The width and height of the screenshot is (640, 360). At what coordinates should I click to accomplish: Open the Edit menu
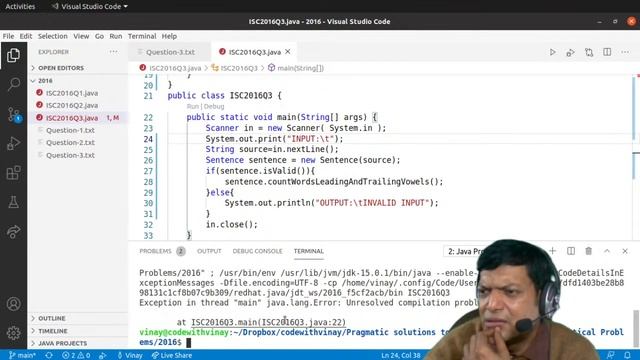coord(26,36)
